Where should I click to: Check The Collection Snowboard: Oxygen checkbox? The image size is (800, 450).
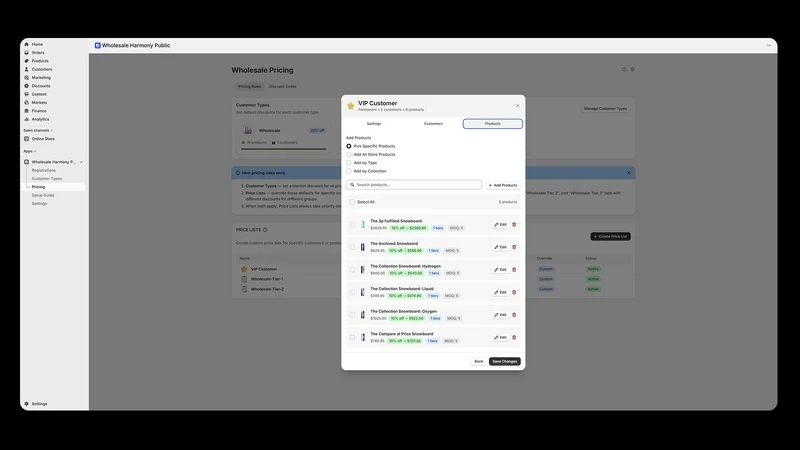pos(353,315)
